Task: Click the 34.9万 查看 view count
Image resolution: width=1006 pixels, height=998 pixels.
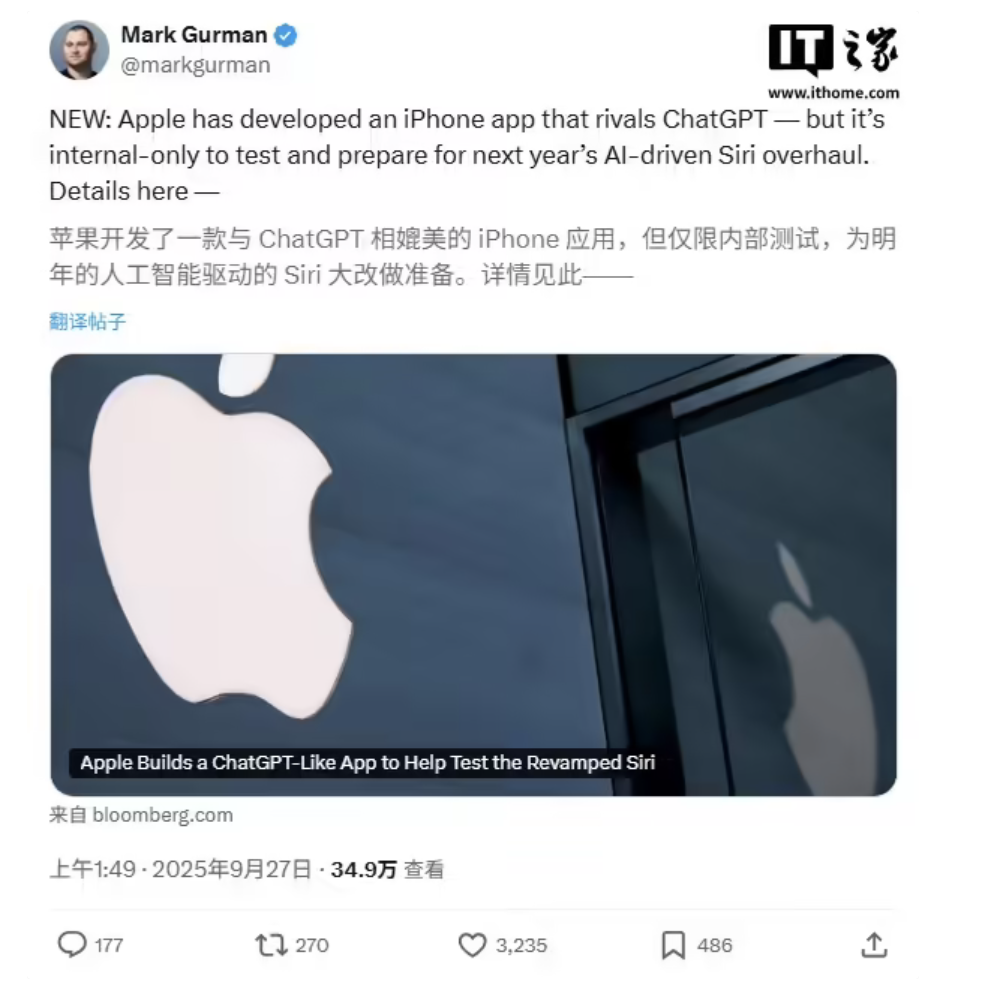Action: click(x=388, y=870)
